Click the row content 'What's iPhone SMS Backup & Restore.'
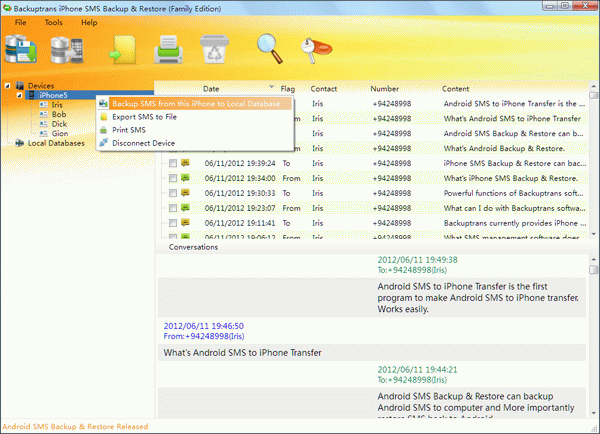 [510, 178]
